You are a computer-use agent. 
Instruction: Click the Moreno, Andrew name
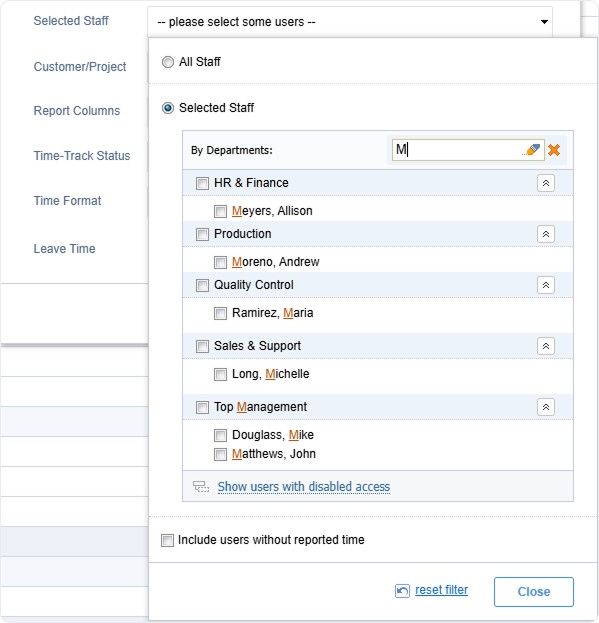click(276, 261)
